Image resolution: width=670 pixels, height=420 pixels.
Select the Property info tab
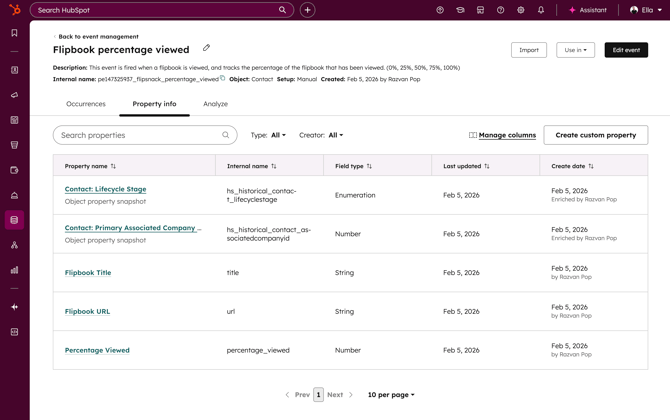click(154, 104)
